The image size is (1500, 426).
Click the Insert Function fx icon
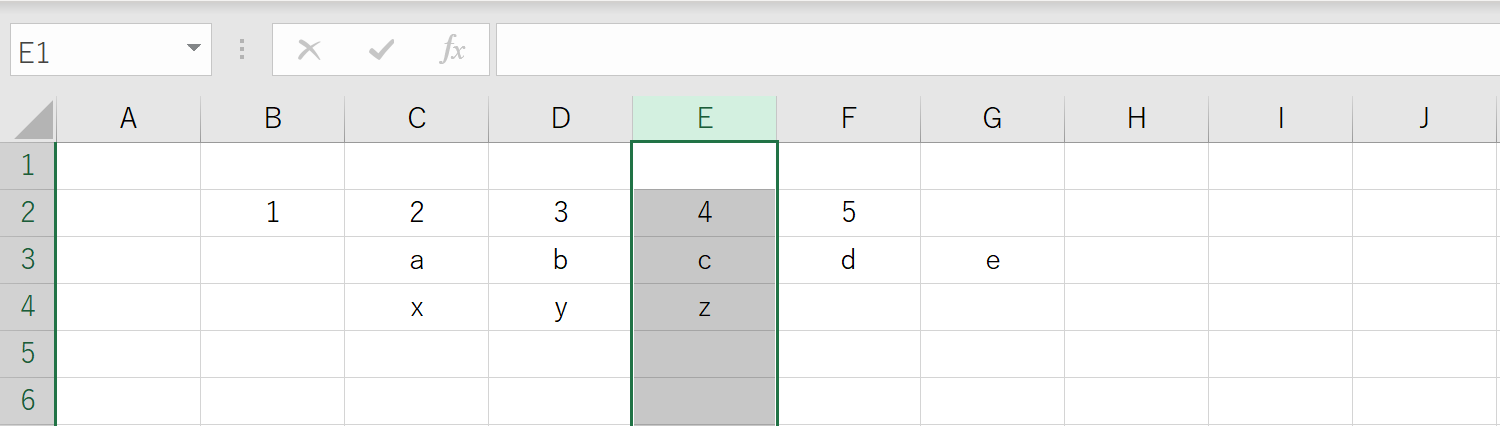[453, 50]
